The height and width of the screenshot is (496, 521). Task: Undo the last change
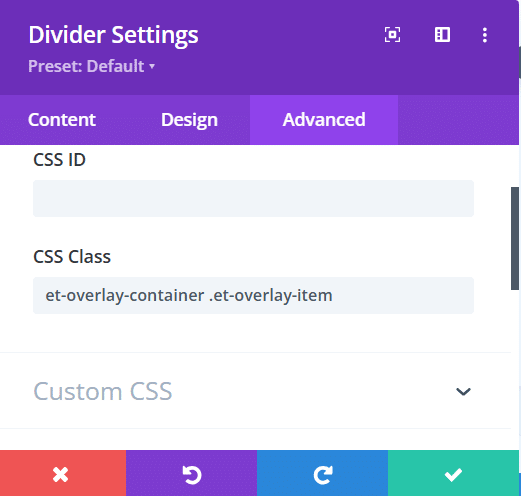191,473
